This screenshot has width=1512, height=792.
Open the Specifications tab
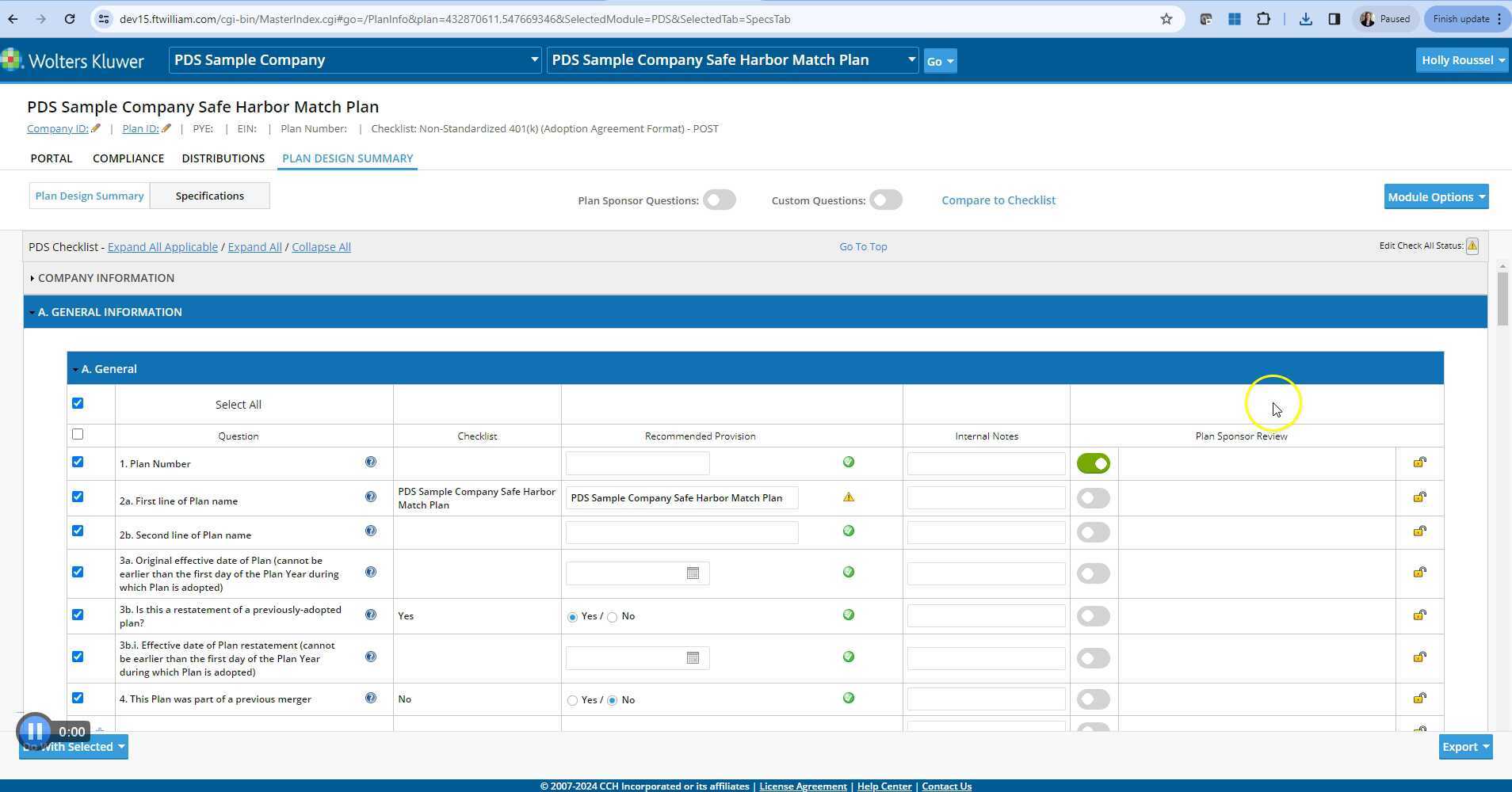(x=209, y=196)
